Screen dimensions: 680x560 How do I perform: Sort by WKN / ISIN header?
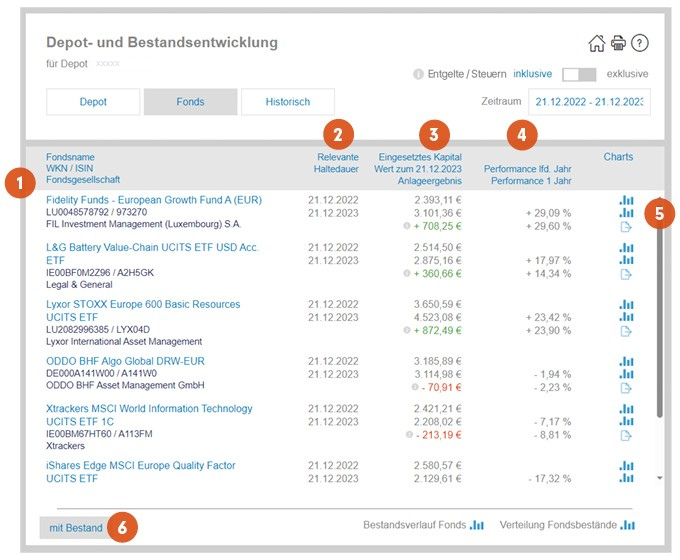click(x=70, y=168)
